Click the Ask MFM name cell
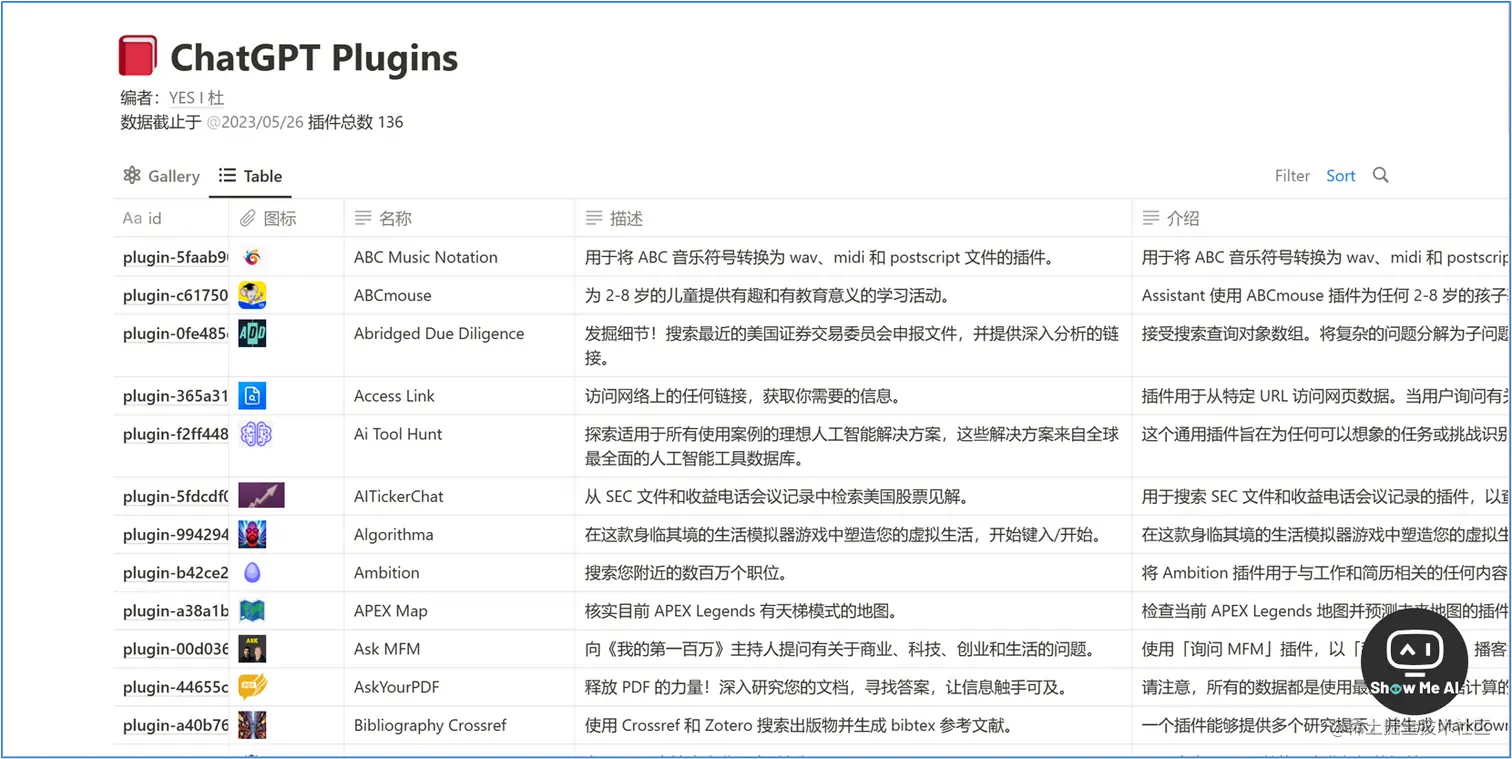 coord(459,648)
